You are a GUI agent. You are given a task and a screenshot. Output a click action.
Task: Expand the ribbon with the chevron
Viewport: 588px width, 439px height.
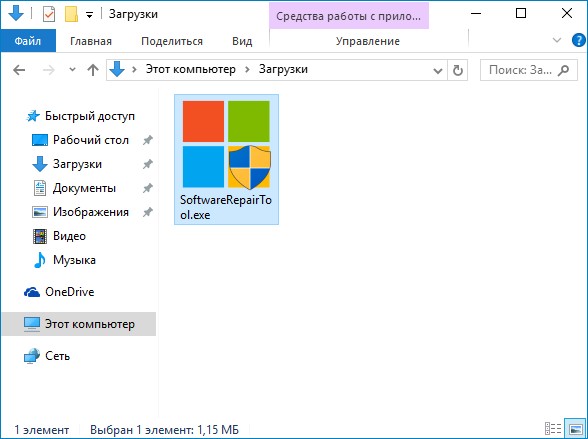click(557, 40)
